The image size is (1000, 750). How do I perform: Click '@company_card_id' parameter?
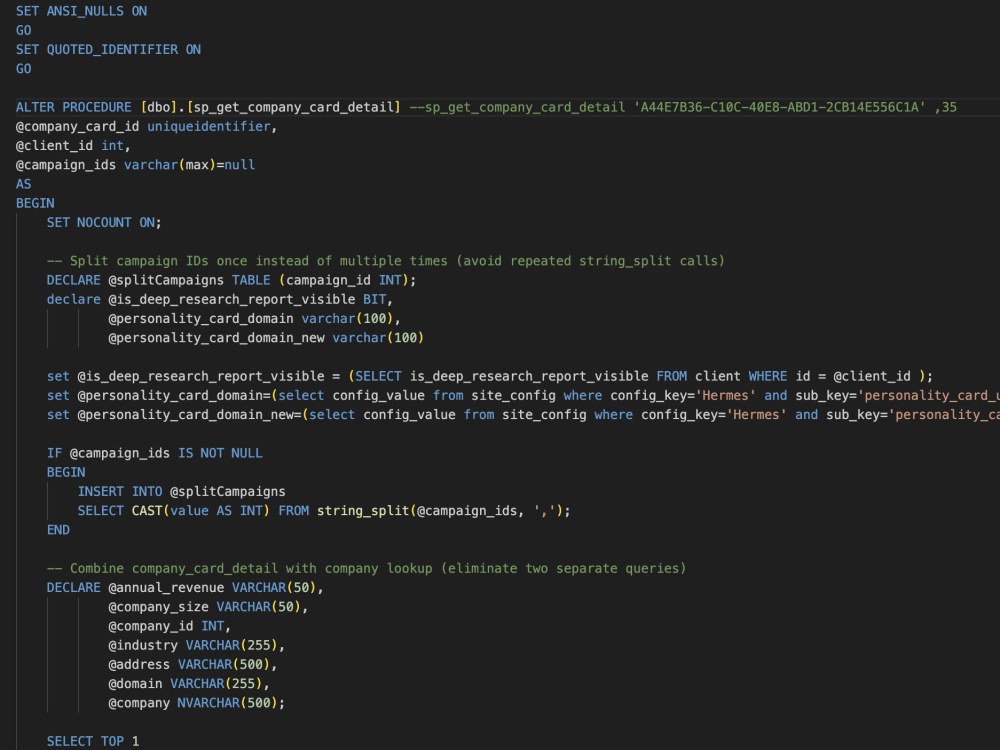point(77,126)
